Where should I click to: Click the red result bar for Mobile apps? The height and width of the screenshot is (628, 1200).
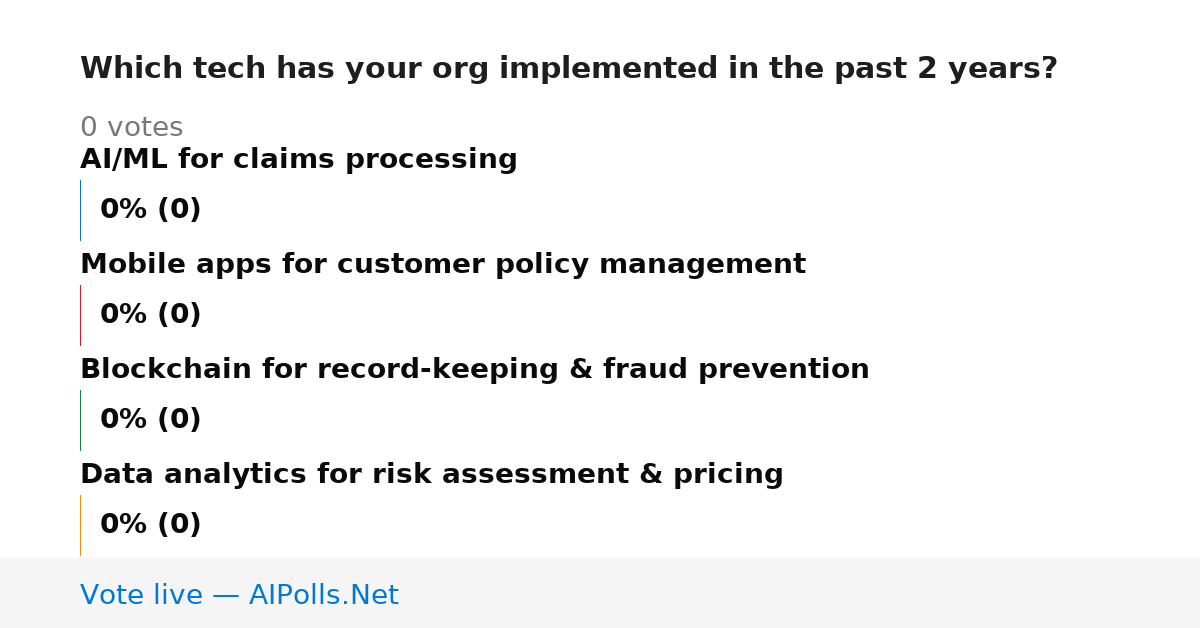80,315
